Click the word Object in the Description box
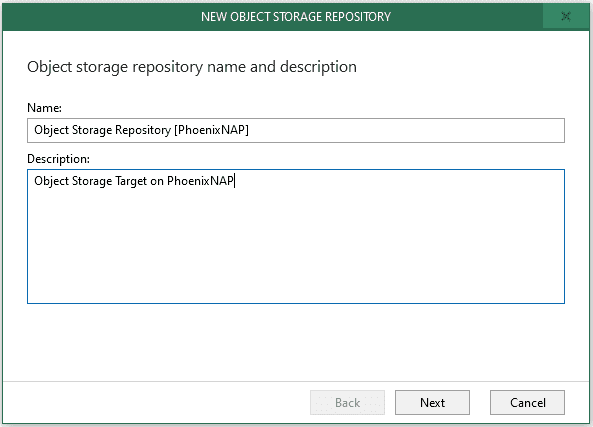The image size is (593, 427). (52, 181)
